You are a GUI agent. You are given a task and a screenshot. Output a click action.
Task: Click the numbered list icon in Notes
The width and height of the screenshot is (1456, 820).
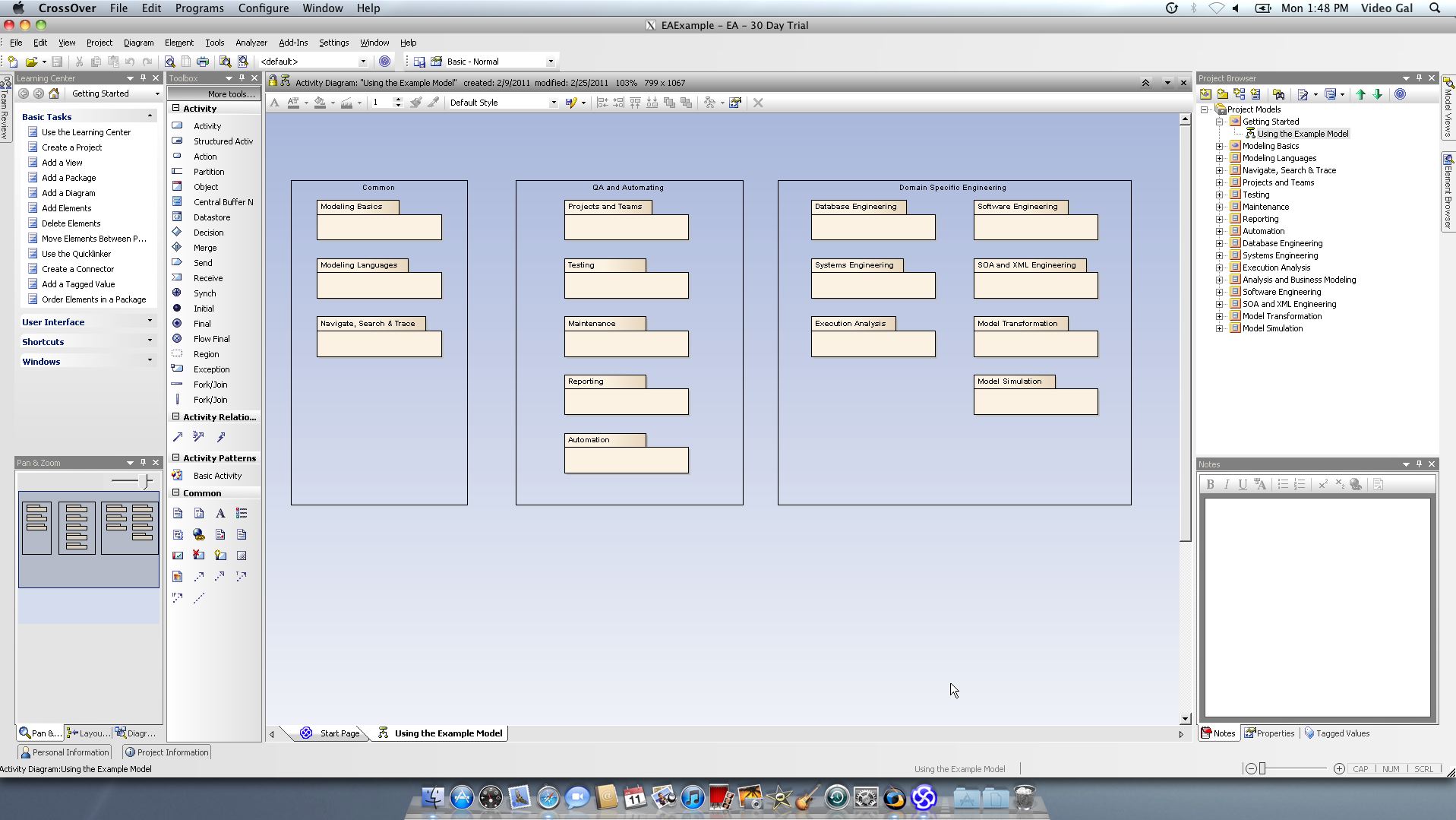coord(1300,484)
